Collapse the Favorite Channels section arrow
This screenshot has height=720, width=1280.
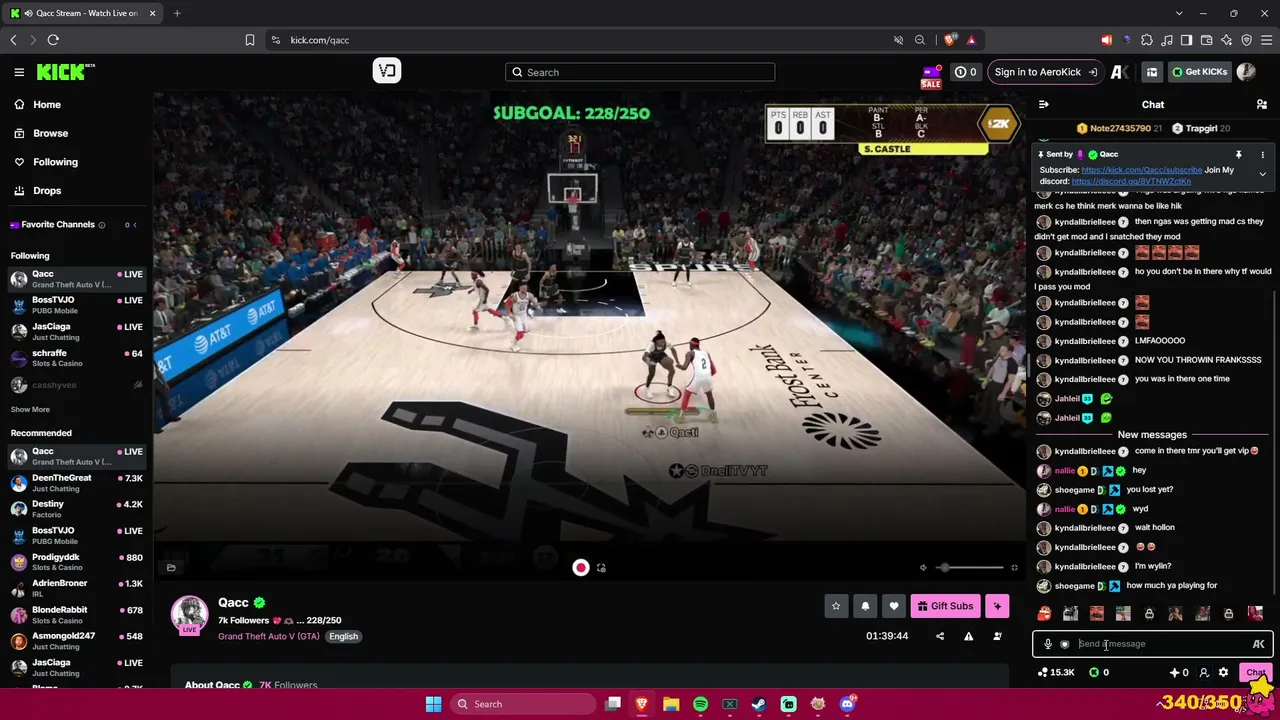(135, 225)
